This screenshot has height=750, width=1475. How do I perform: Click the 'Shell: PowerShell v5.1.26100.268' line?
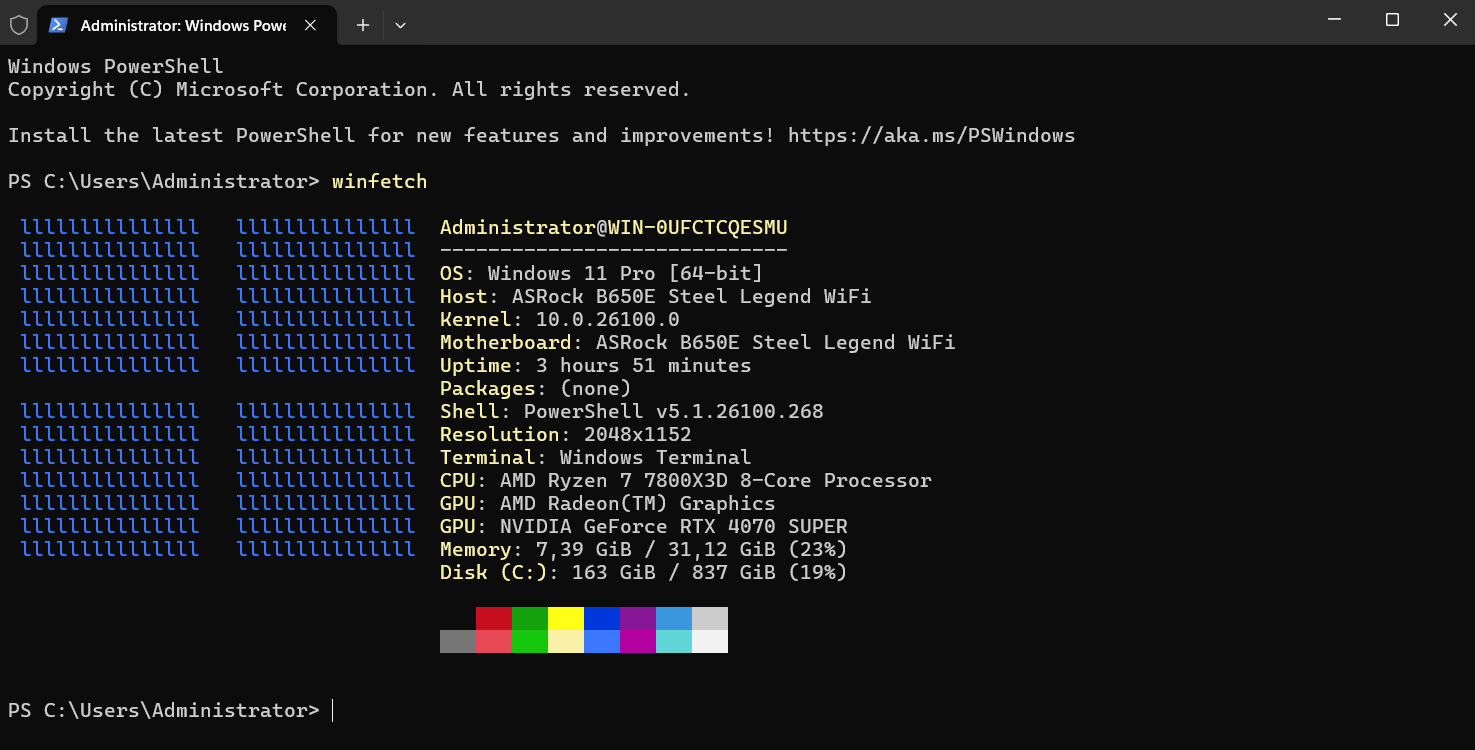point(631,411)
